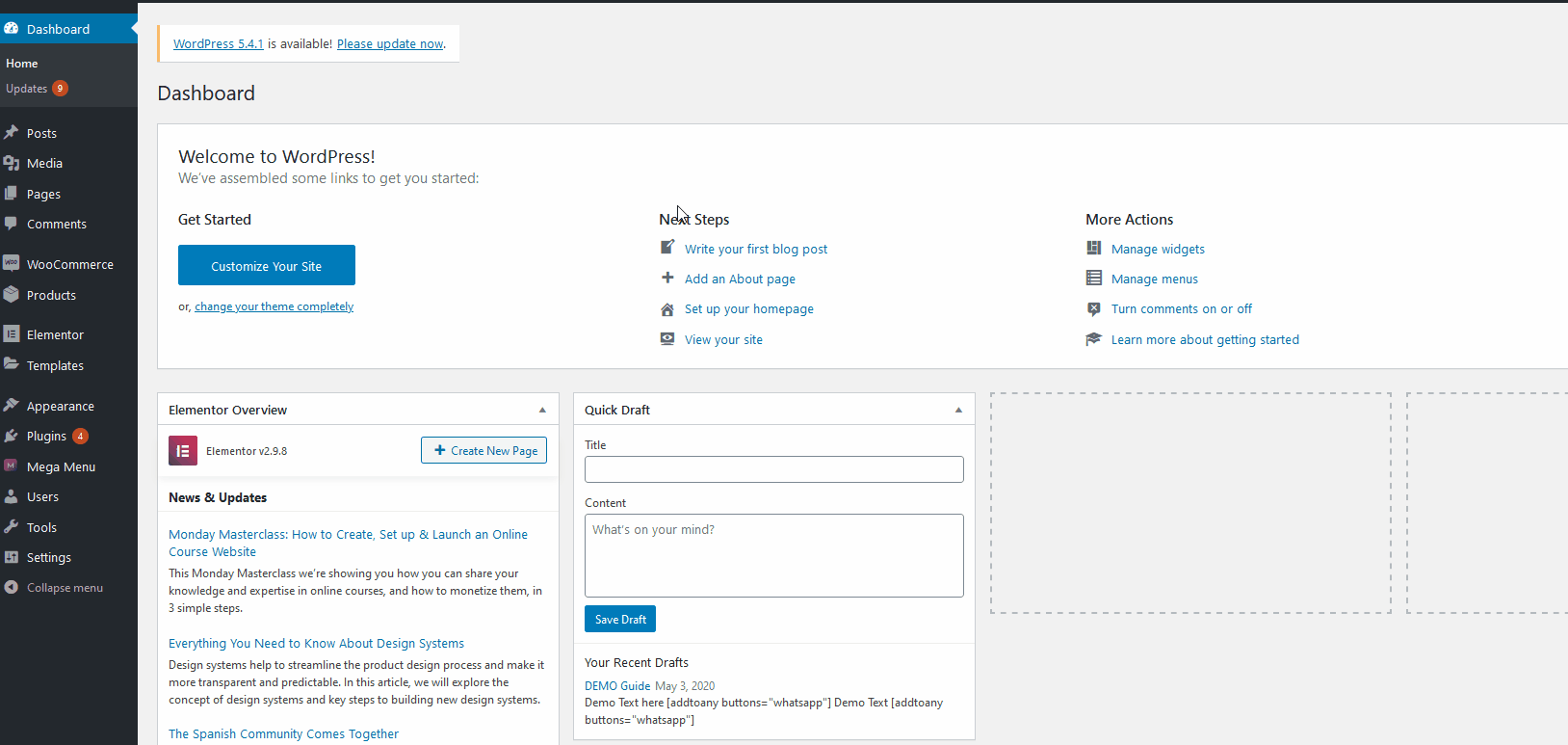Click the Mega Menu icon

12,466
